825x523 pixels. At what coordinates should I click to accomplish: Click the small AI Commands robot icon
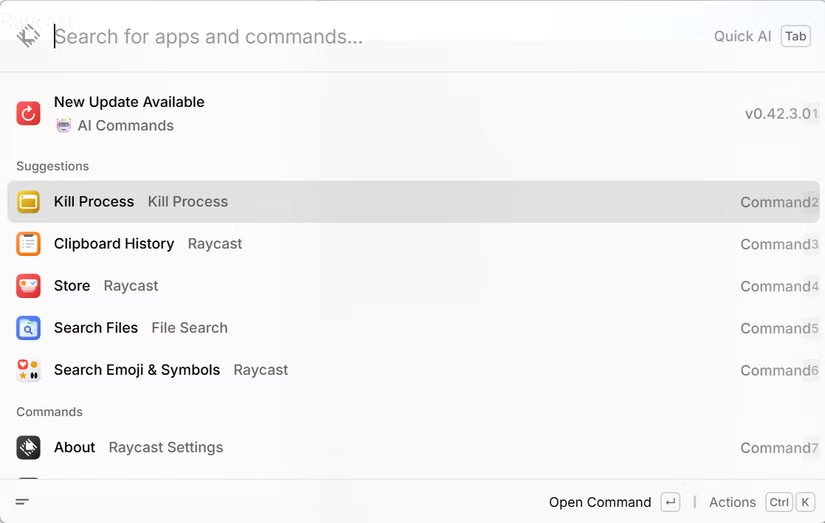[x=64, y=126]
